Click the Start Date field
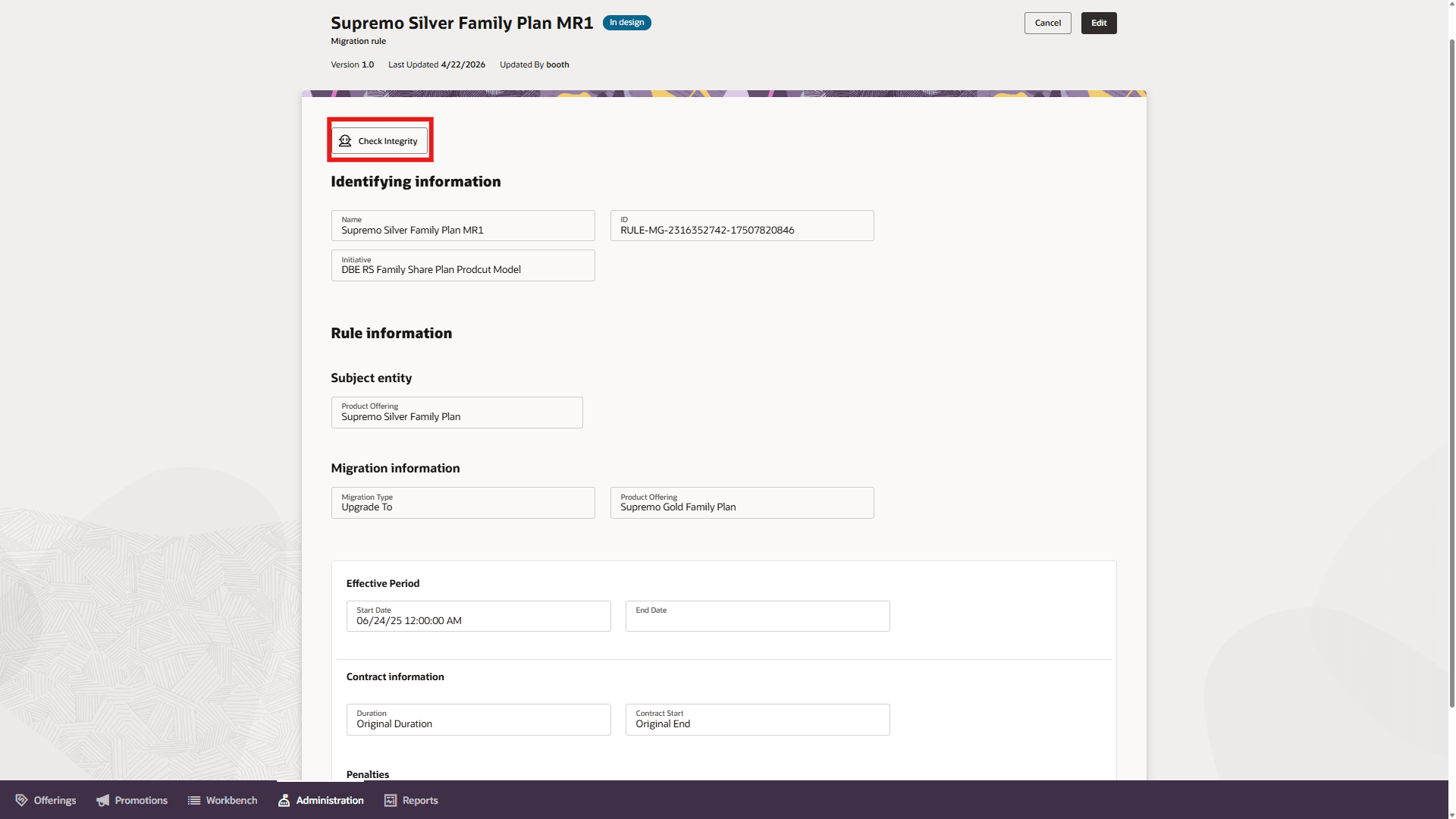1456x819 pixels. [479, 616]
